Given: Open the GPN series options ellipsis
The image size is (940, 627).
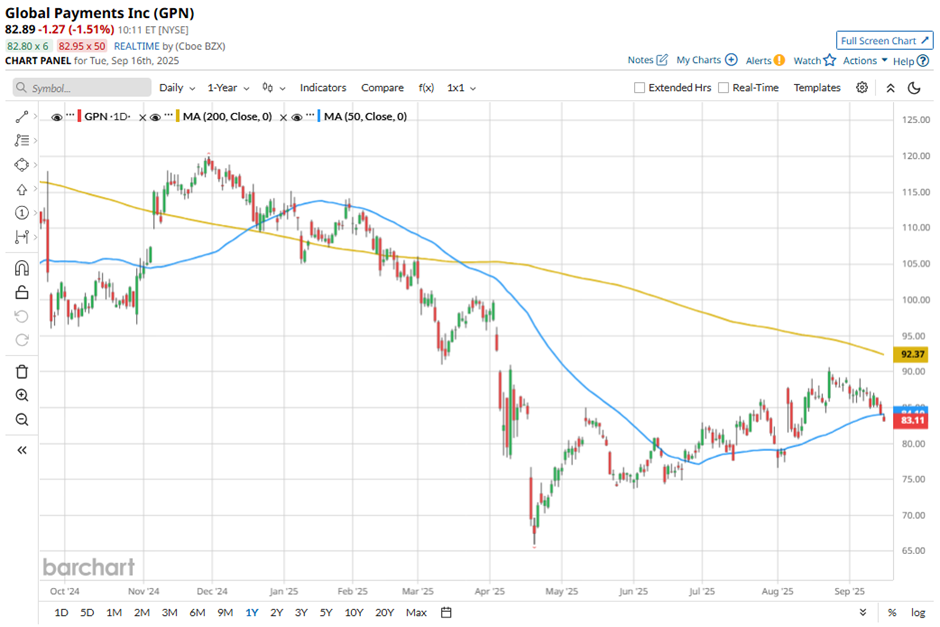Looking at the screenshot, I should coord(70,114).
